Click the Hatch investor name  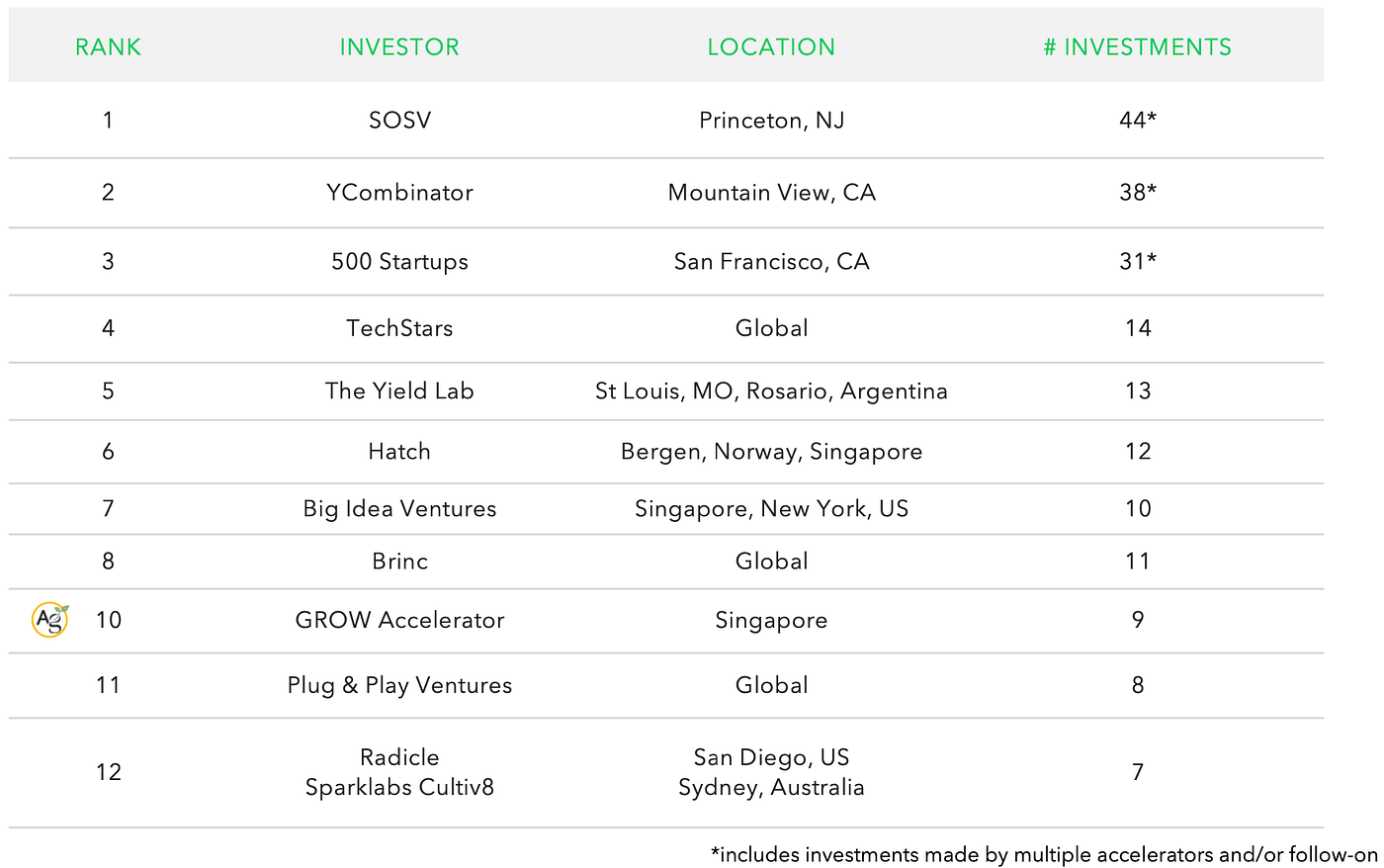click(399, 452)
